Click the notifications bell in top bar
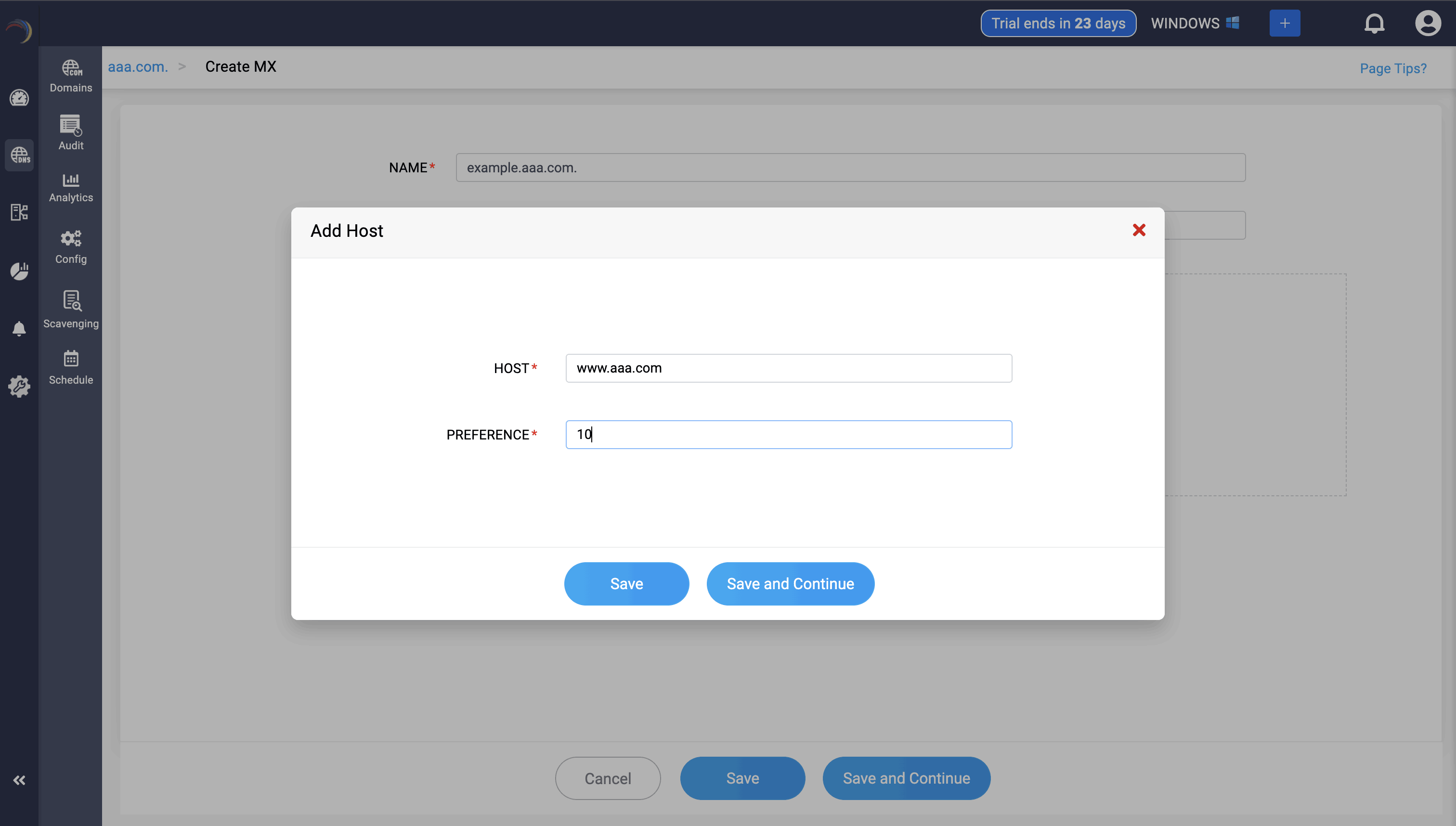The width and height of the screenshot is (1456, 826). [1374, 24]
